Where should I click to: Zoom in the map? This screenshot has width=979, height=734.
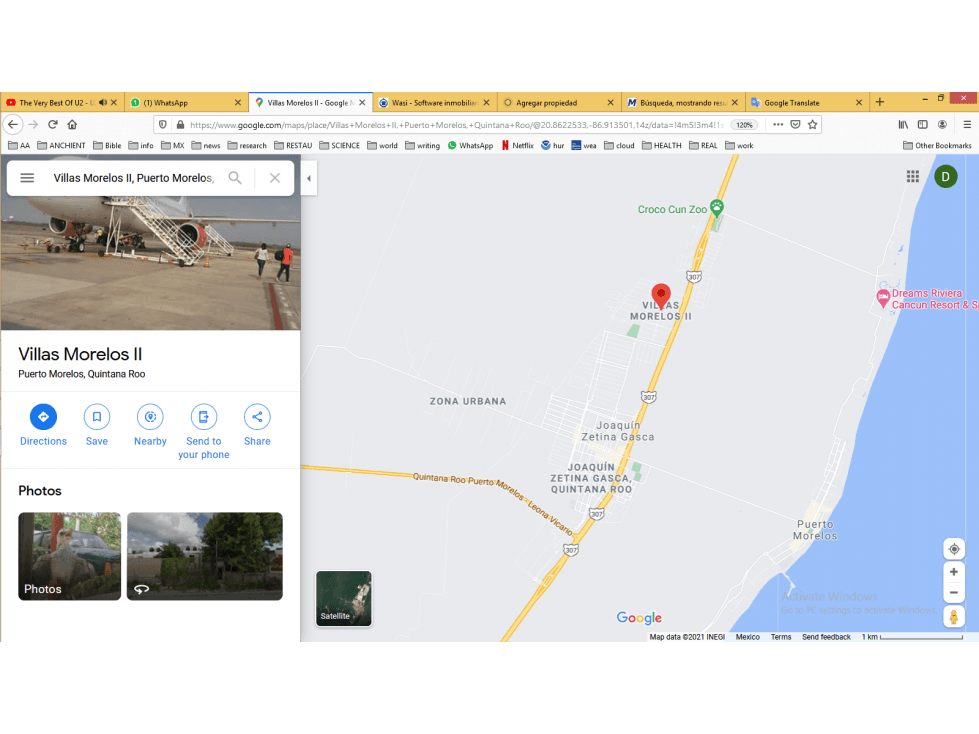coord(953,572)
